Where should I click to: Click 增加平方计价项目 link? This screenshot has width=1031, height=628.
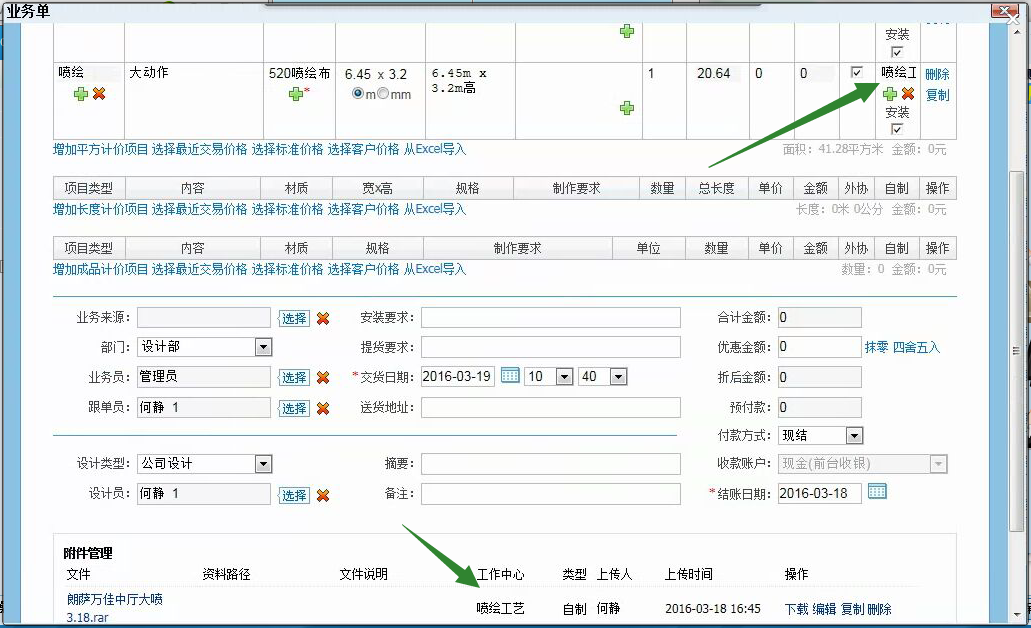click(x=100, y=149)
